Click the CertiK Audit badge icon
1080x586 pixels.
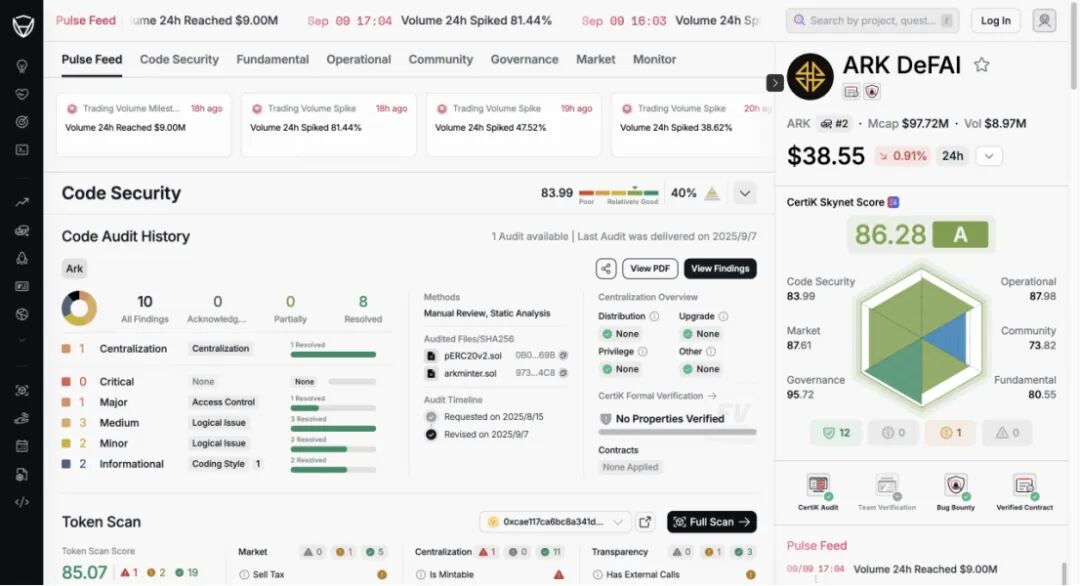coord(818,487)
